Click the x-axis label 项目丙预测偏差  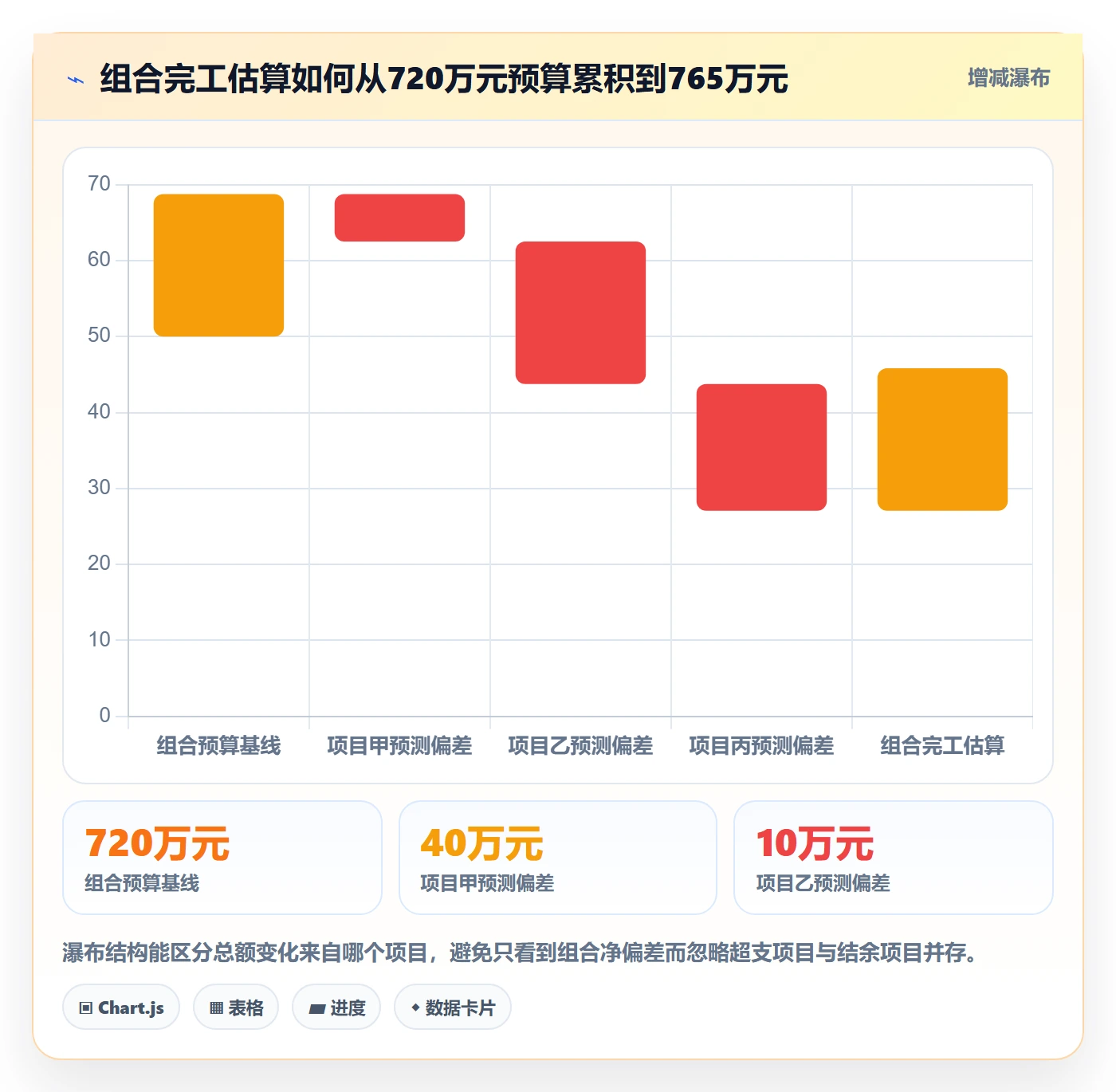pos(761,746)
